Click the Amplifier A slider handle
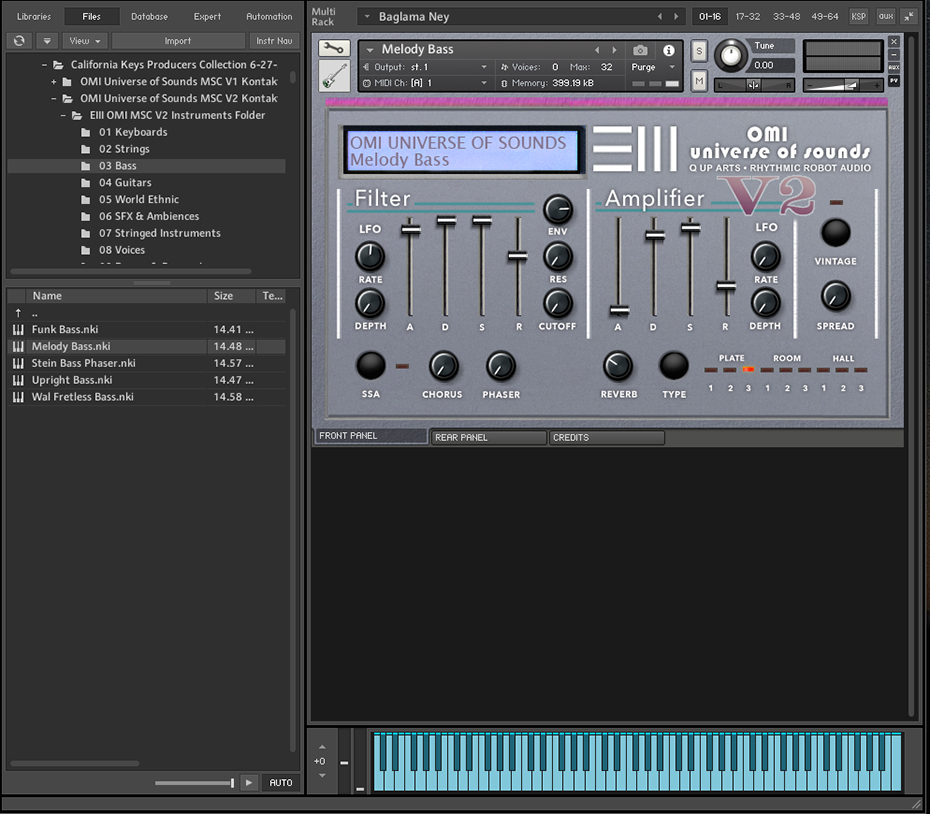Image resolution: width=930 pixels, height=814 pixels. click(619, 310)
